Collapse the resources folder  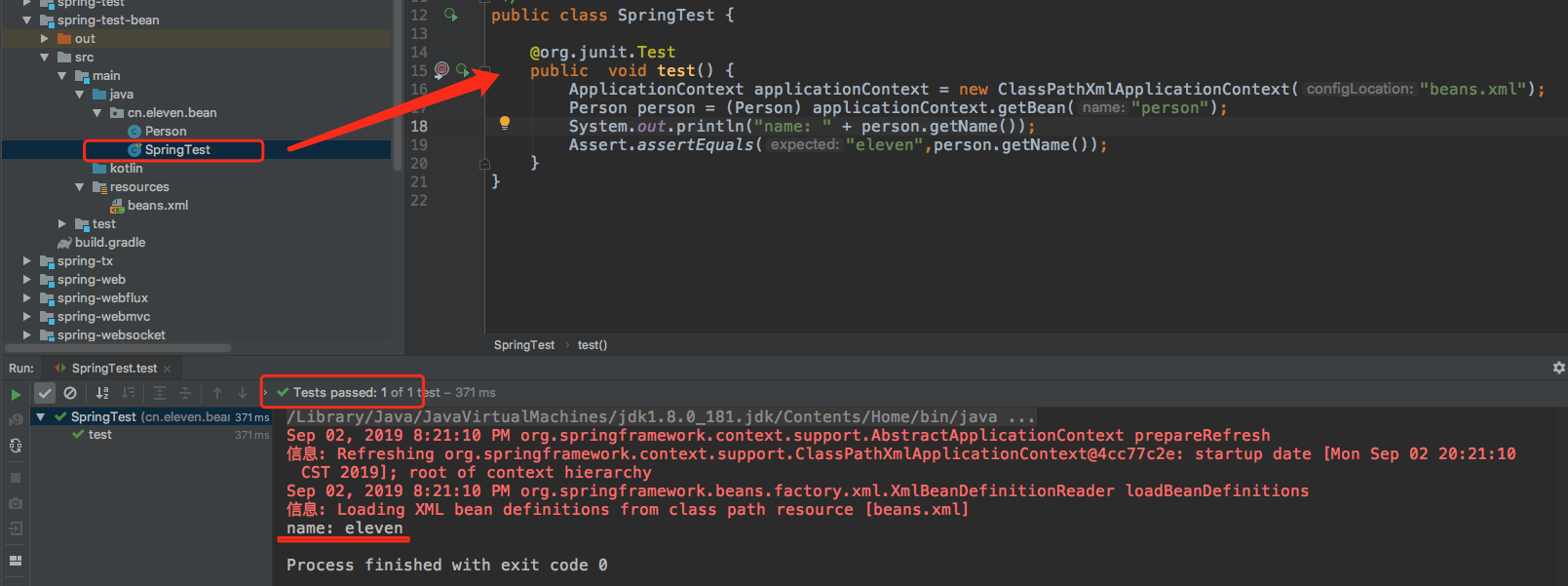tap(79, 187)
